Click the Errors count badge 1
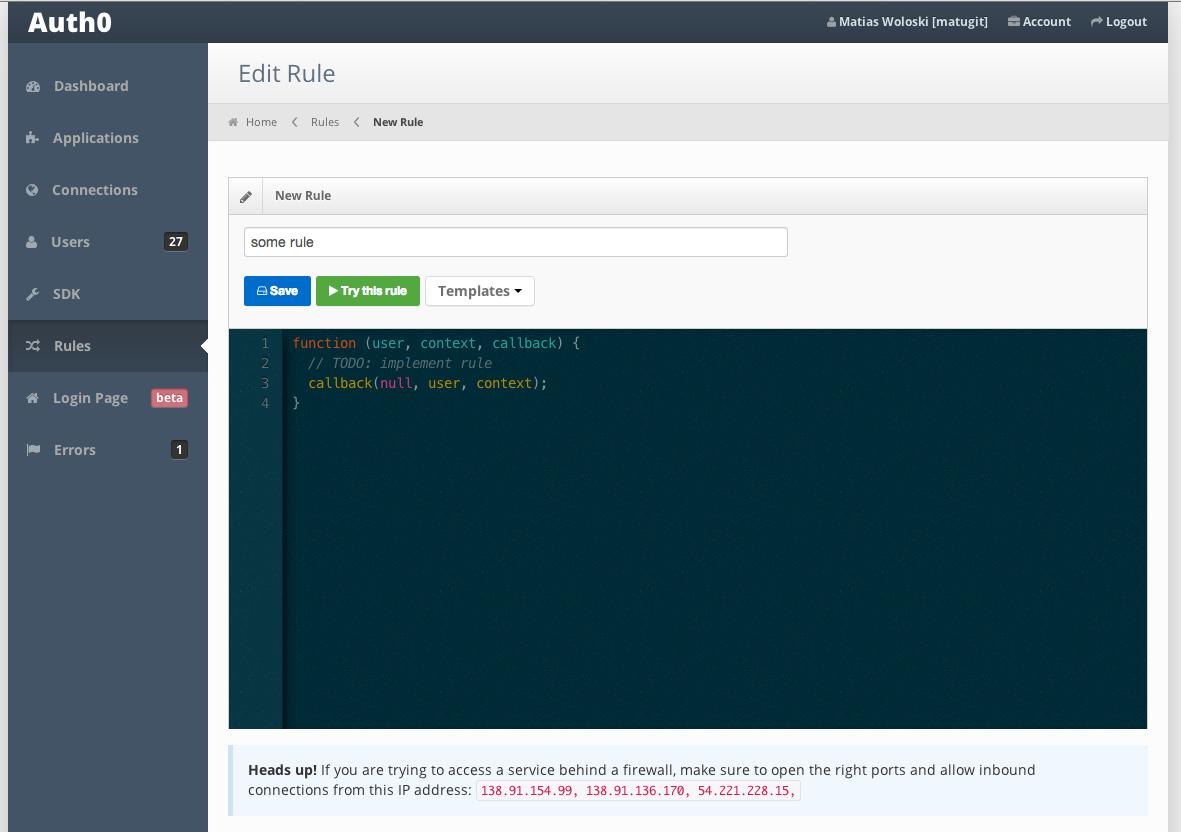1181x832 pixels. [179, 450]
